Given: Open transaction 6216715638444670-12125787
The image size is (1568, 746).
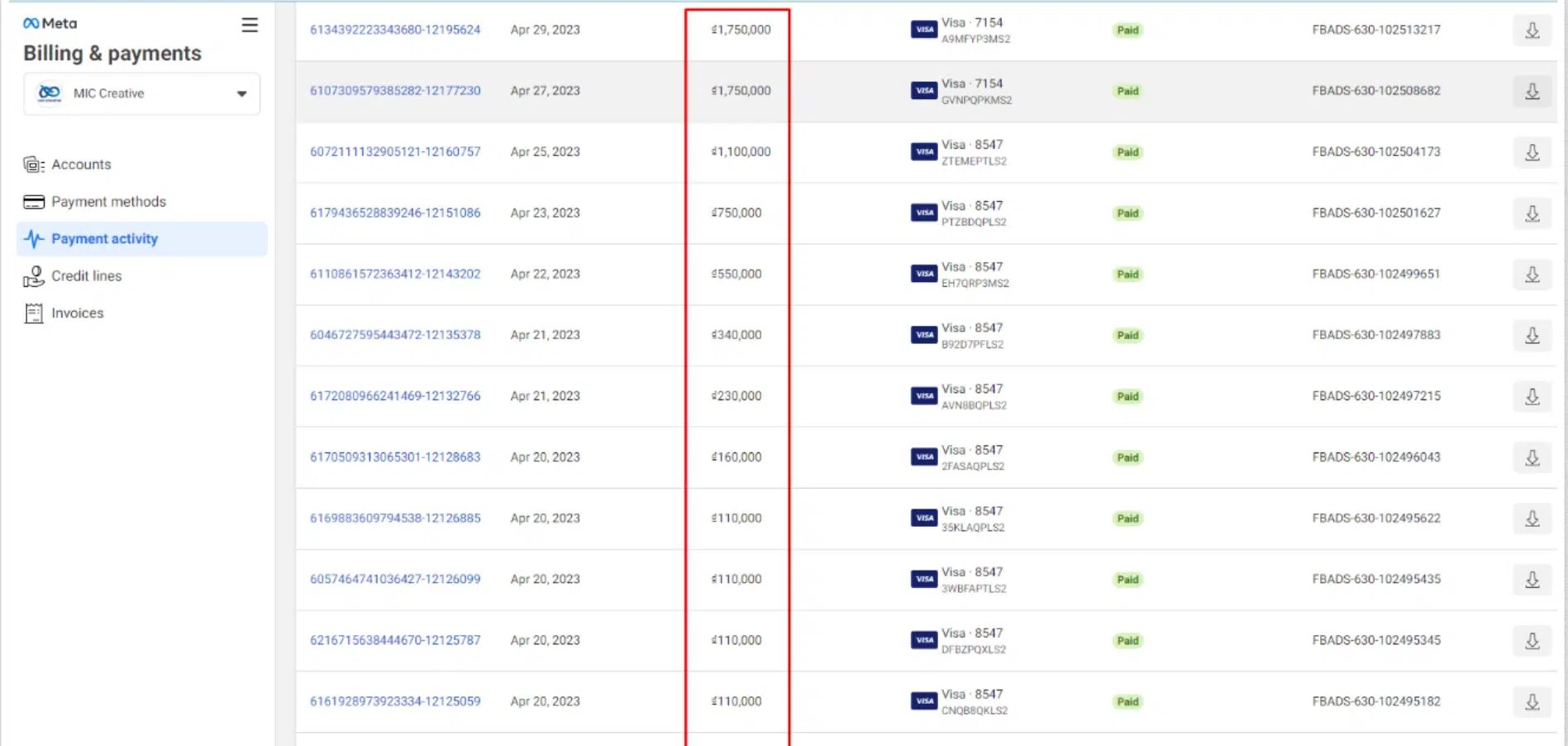Looking at the screenshot, I should pyautogui.click(x=395, y=640).
